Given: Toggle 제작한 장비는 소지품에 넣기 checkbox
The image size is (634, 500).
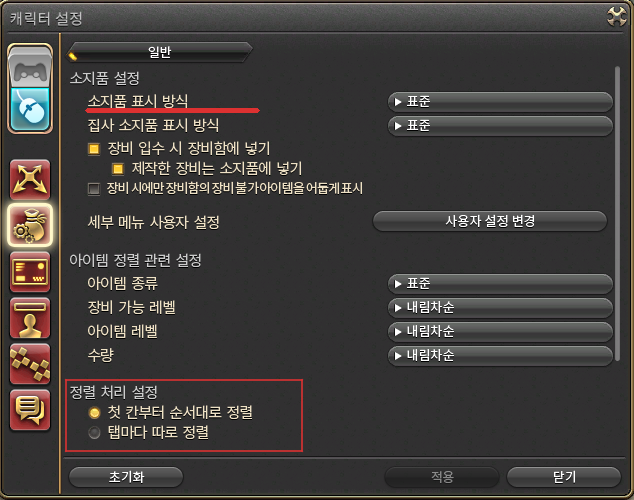Looking at the screenshot, I should 118,169.
